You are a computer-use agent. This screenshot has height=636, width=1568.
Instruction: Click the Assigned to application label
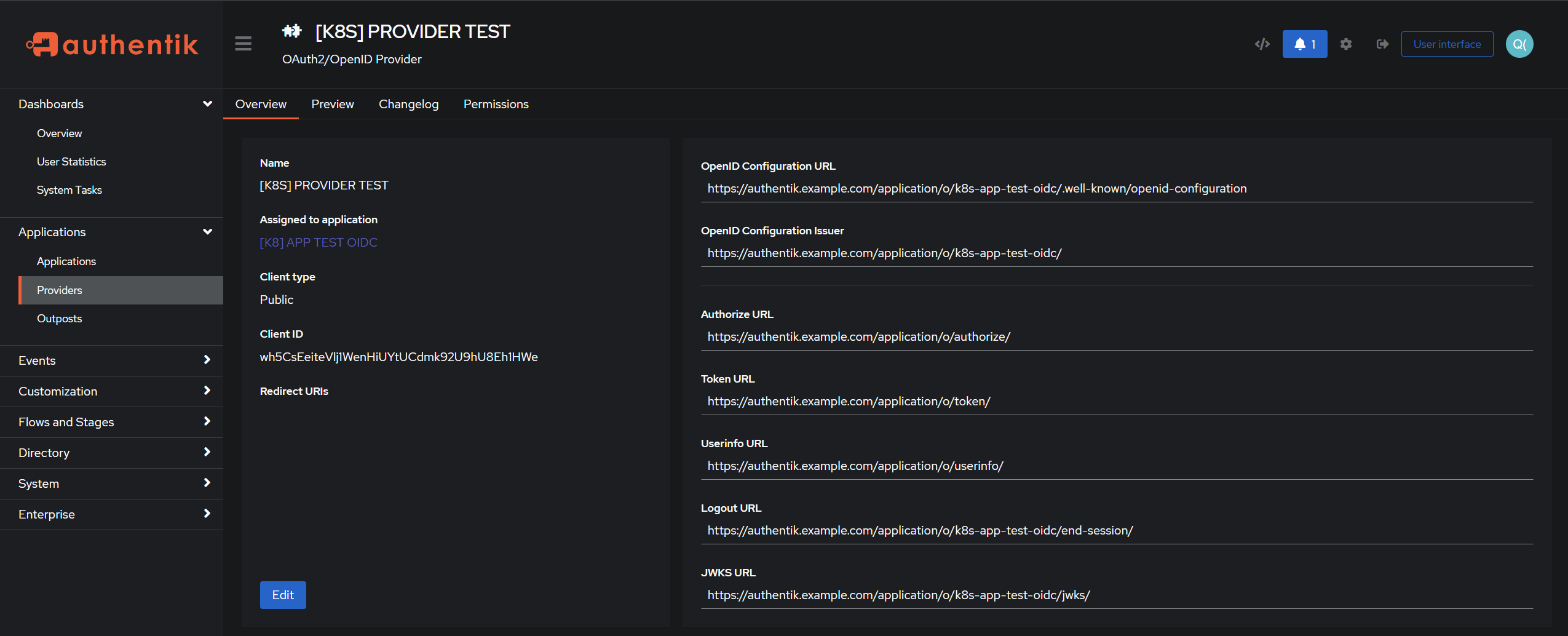click(x=319, y=220)
